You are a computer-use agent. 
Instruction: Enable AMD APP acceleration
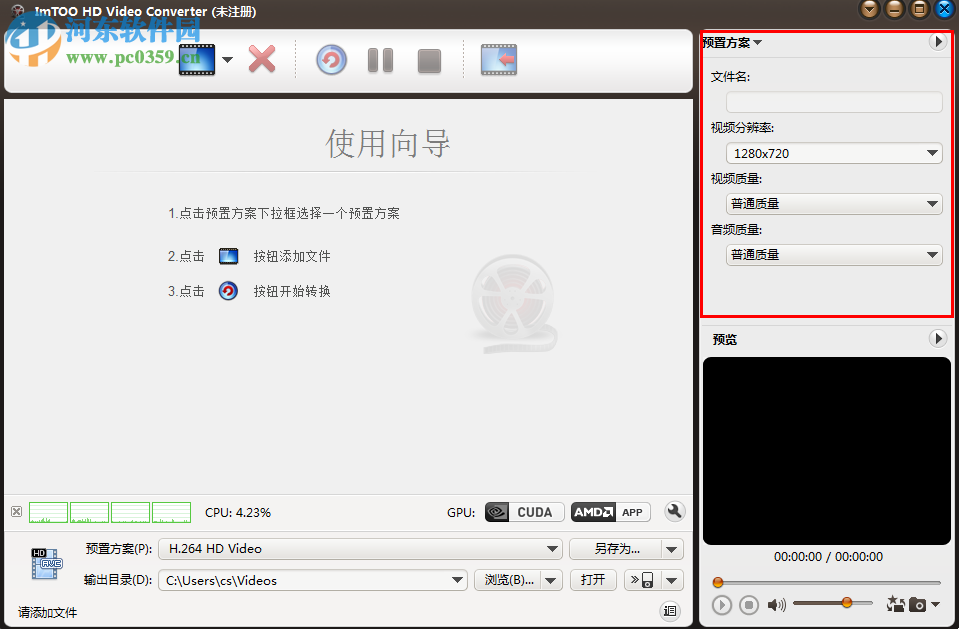click(x=610, y=511)
